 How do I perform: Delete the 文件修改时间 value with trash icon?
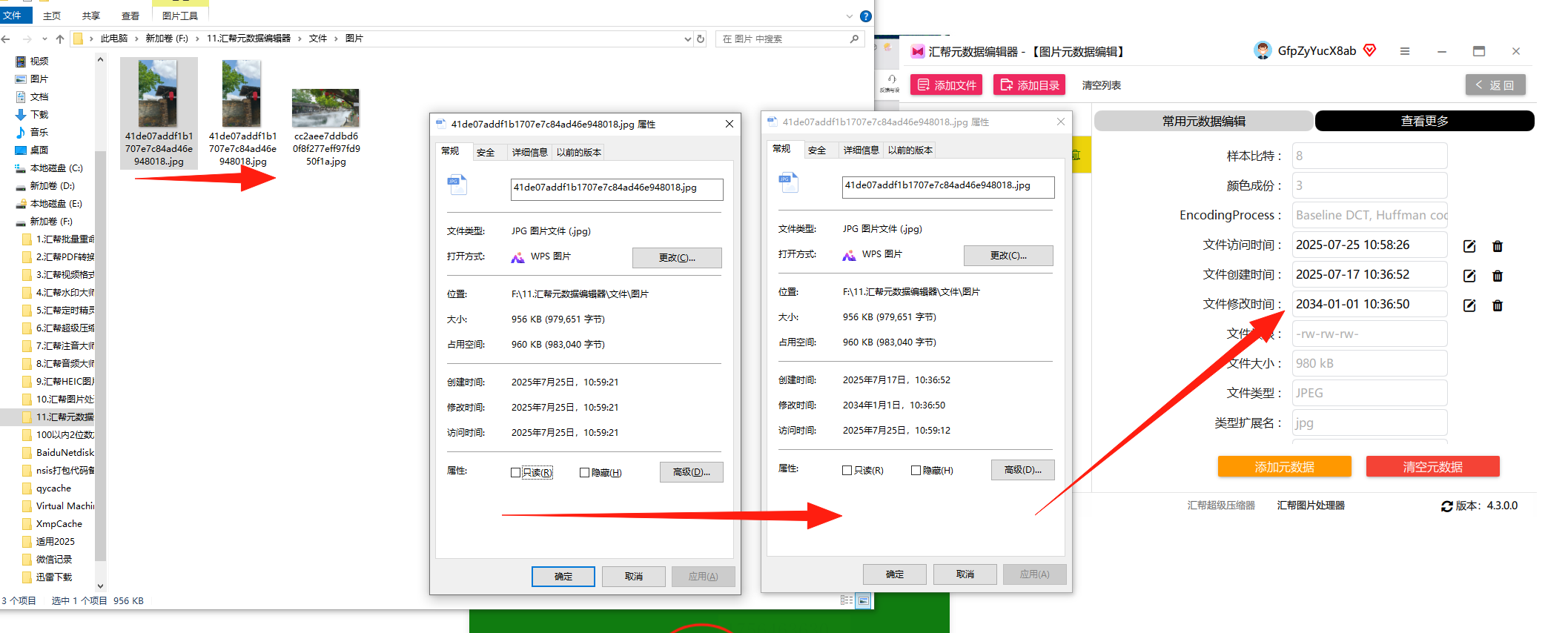1497,305
